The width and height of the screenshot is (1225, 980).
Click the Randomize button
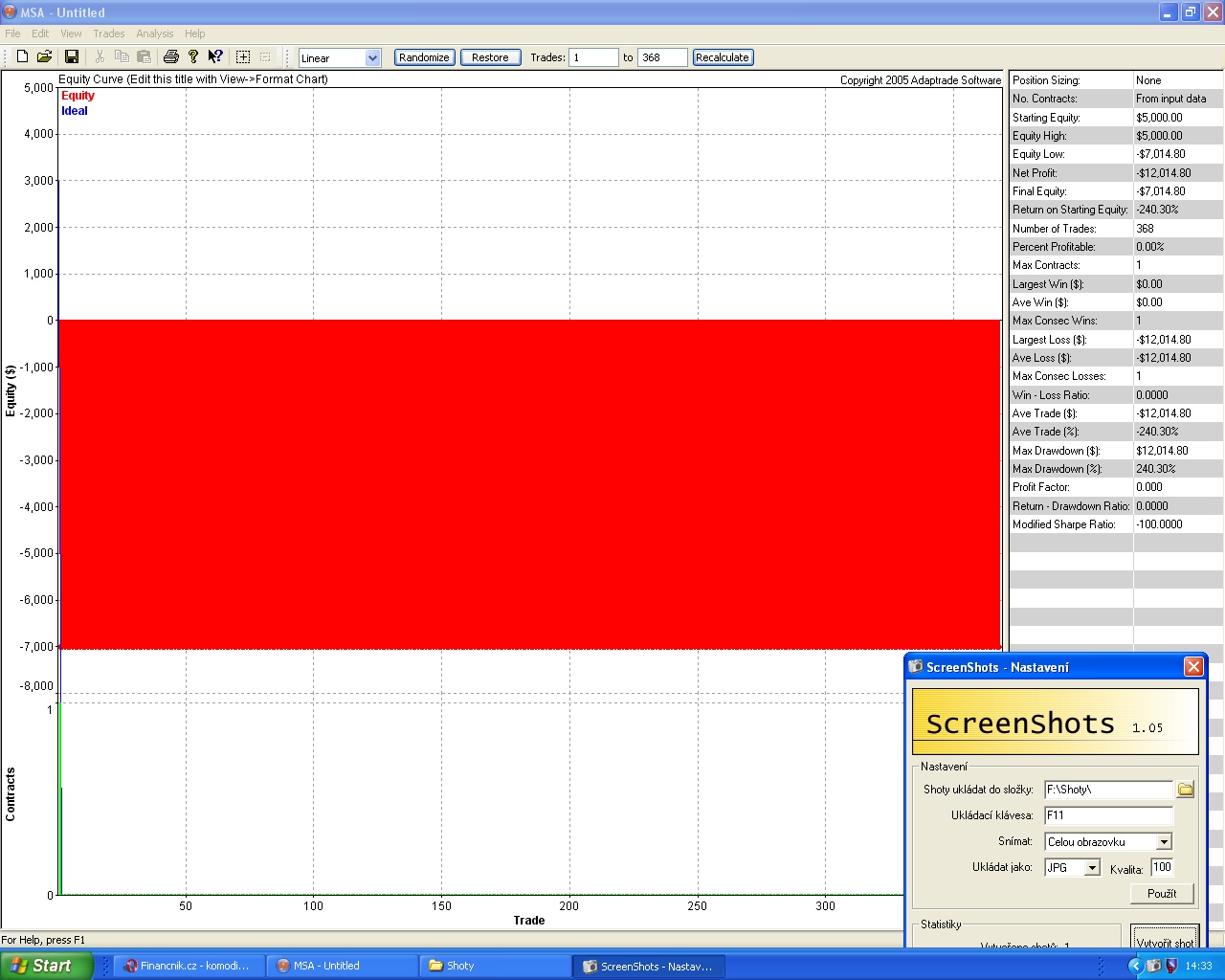point(424,57)
